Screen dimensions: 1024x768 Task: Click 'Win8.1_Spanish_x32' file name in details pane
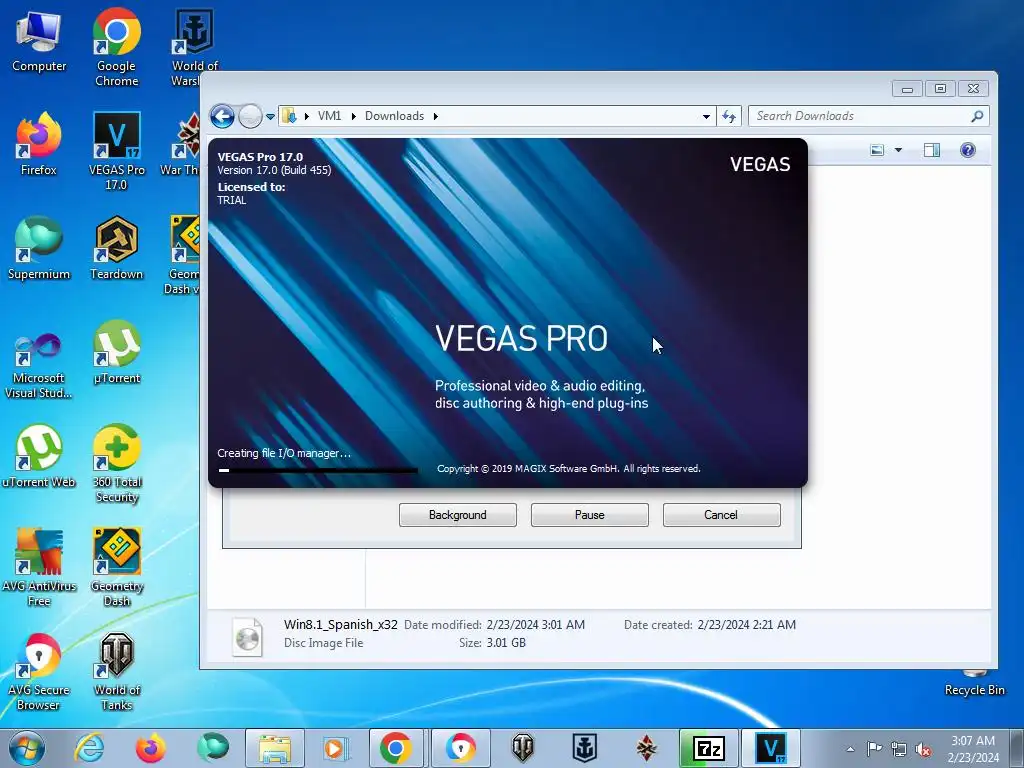click(x=340, y=624)
